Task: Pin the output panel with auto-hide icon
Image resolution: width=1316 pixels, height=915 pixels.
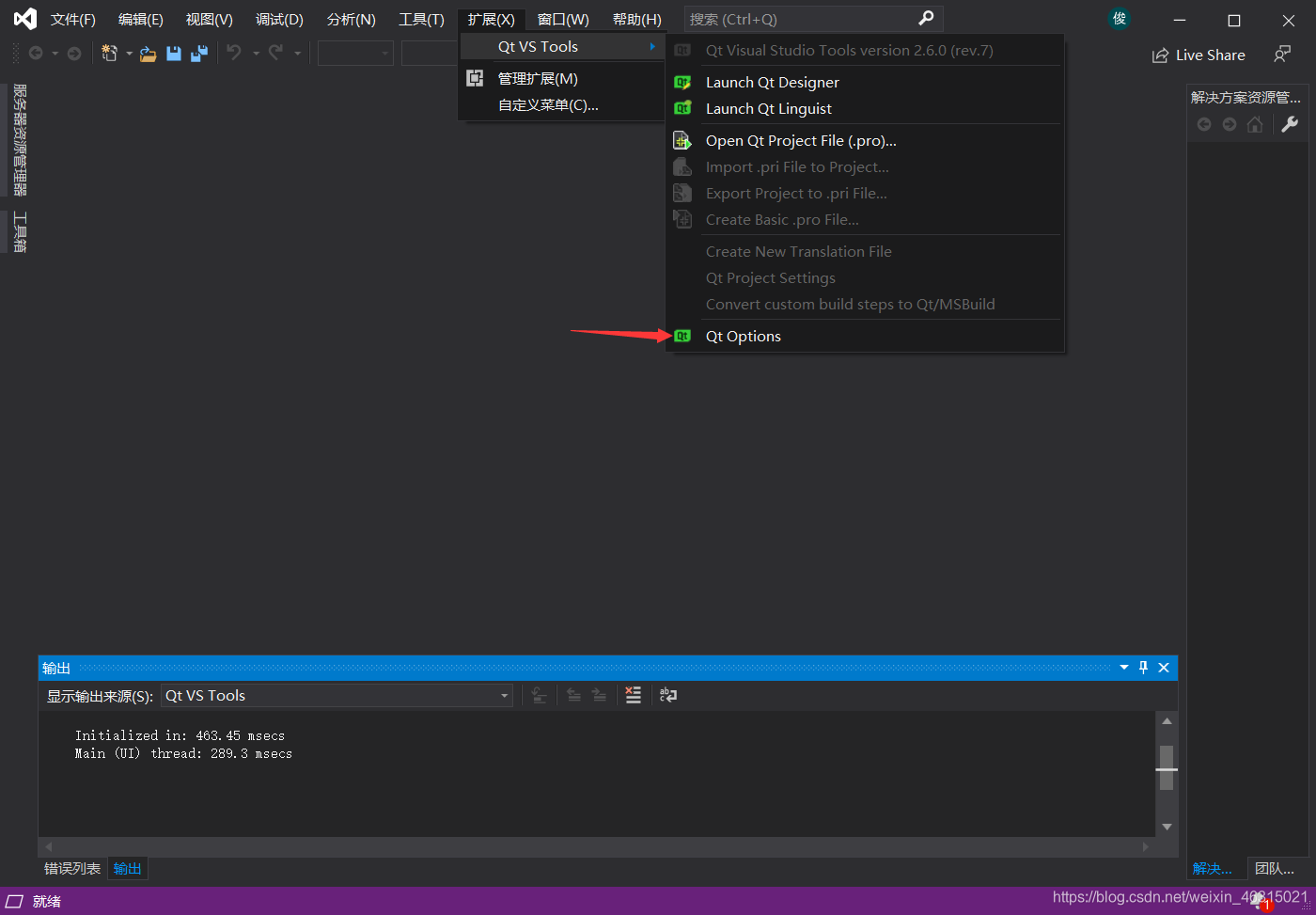Action: pos(1144,668)
